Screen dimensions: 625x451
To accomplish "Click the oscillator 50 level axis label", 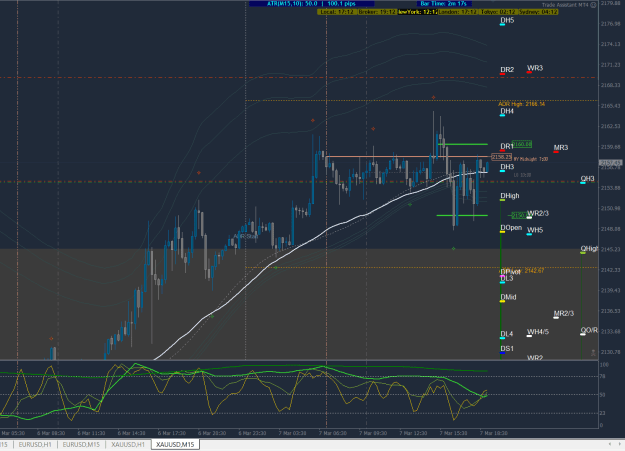I will (x=602, y=395).
